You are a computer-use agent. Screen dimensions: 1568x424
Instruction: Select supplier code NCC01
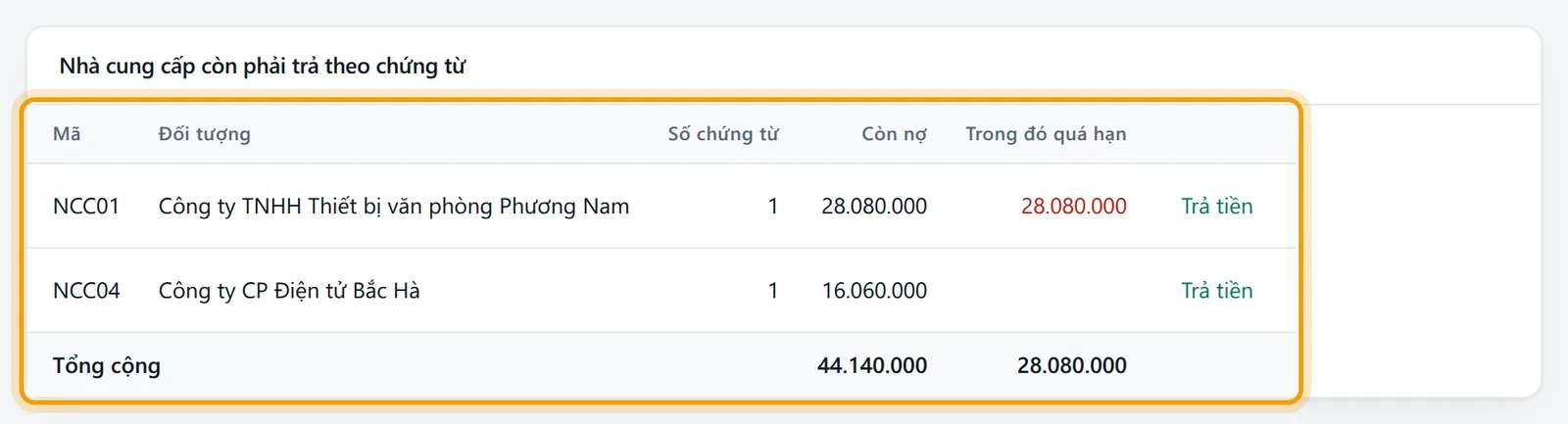[86, 206]
